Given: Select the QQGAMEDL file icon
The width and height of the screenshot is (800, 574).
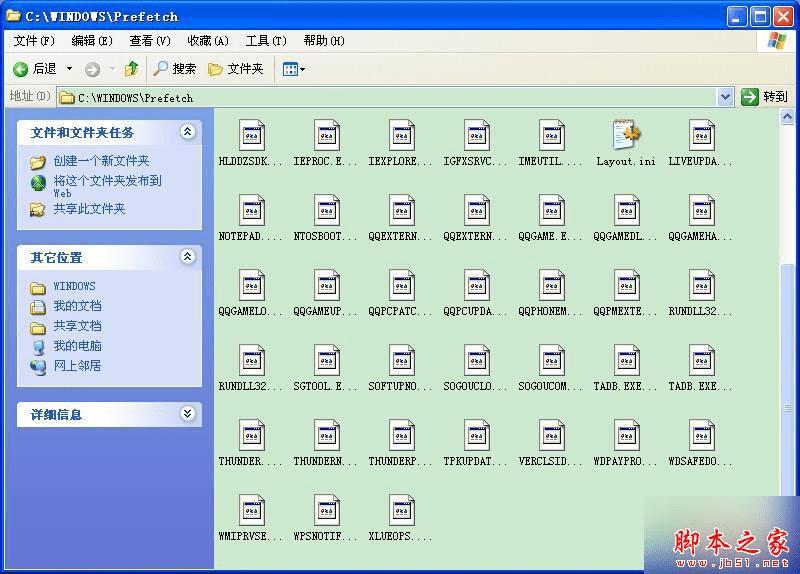Looking at the screenshot, I should [627, 210].
